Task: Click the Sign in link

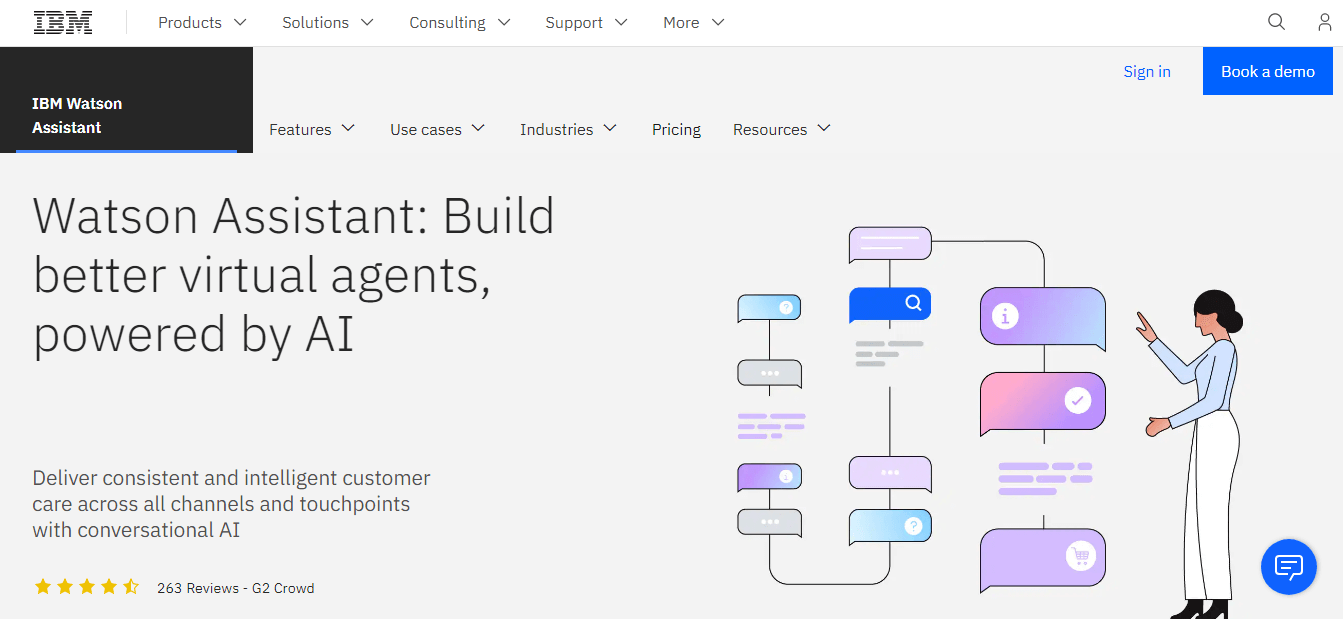Action: point(1147,71)
